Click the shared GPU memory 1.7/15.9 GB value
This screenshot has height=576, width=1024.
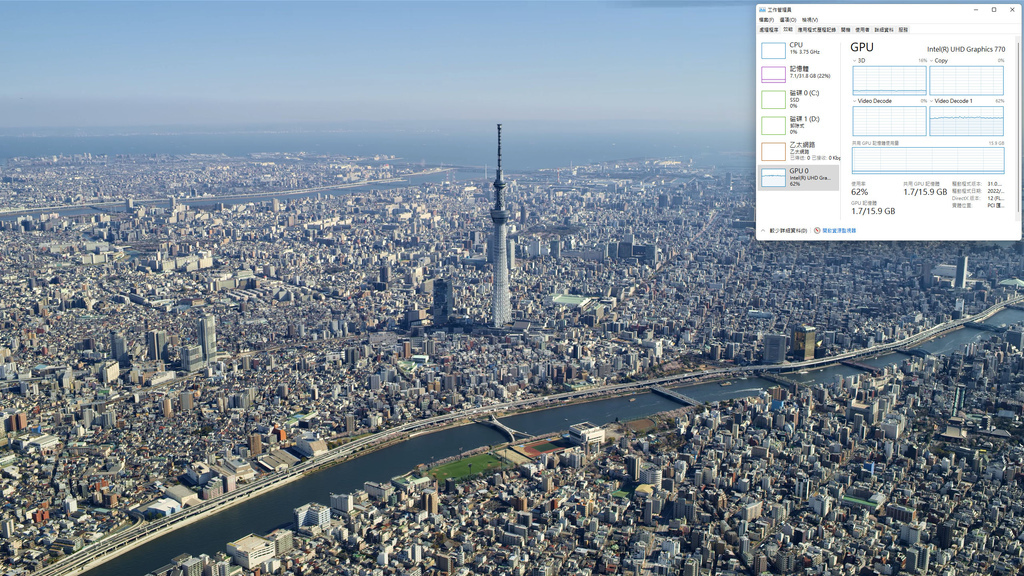[925, 192]
